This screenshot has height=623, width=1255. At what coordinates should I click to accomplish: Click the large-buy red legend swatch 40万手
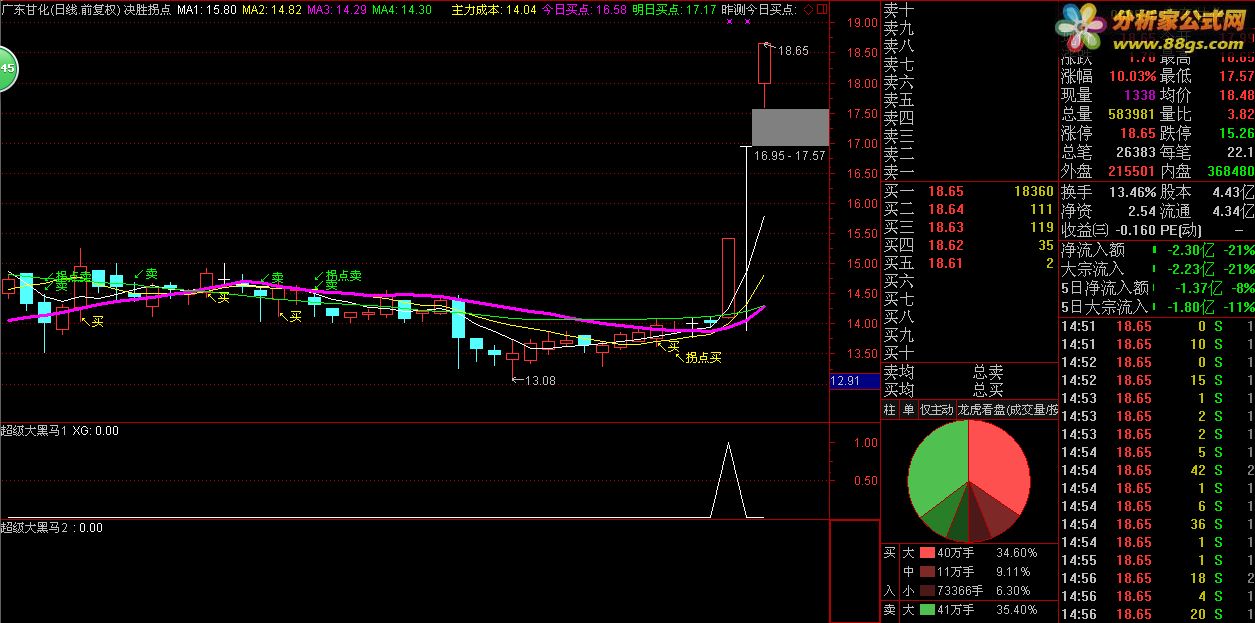(927, 552)
